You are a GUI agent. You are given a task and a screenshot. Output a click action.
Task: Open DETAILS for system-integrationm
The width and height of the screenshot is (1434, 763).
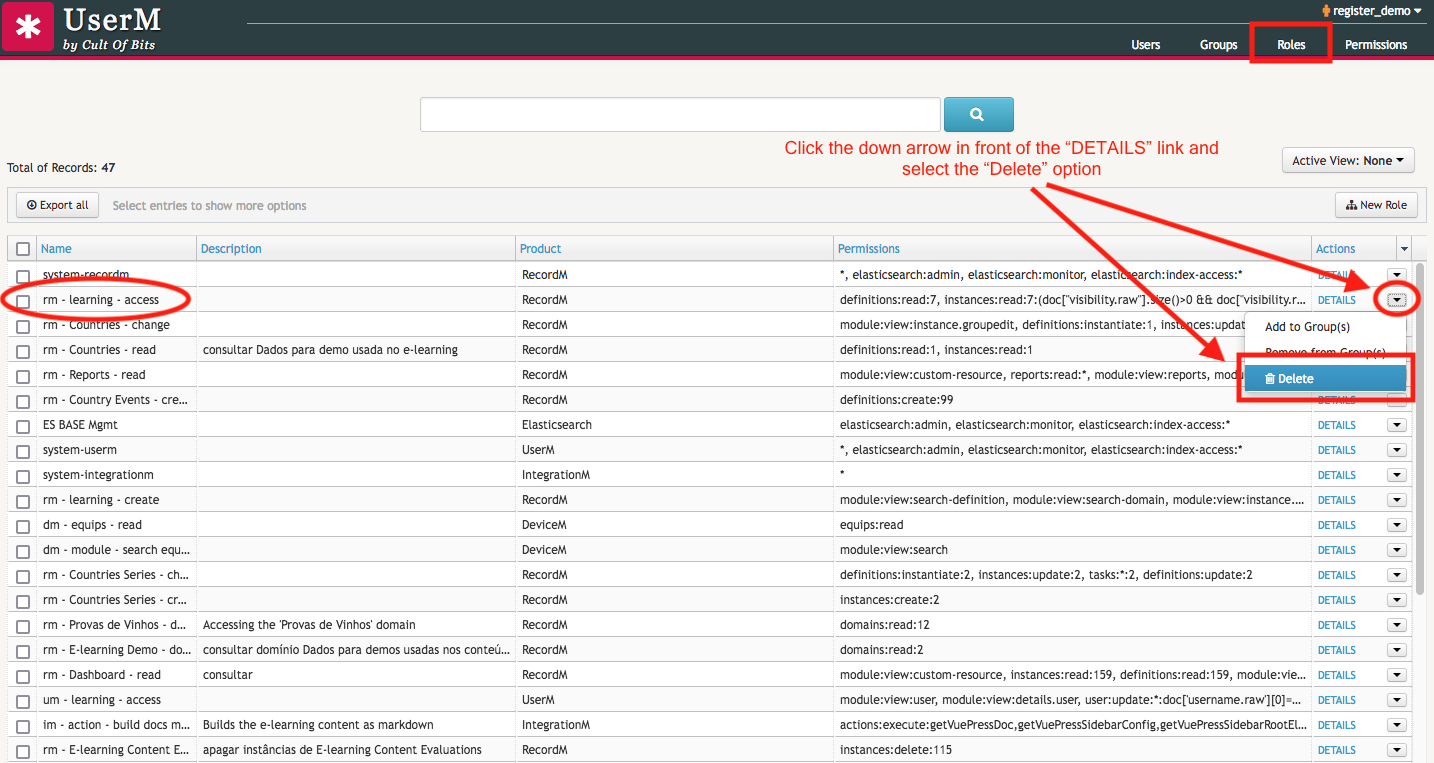point(1336,475)
